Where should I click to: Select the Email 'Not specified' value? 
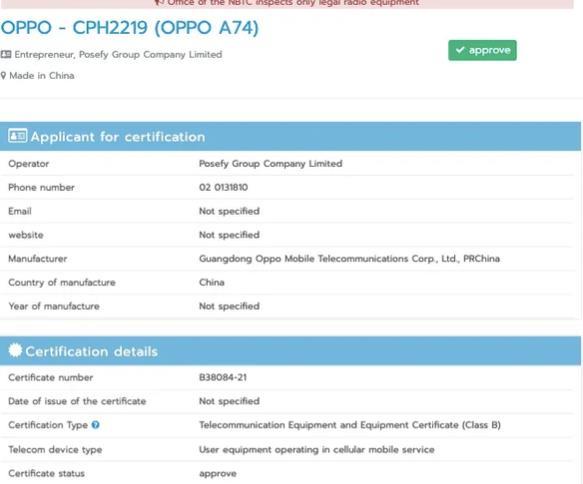pos(229,211)
